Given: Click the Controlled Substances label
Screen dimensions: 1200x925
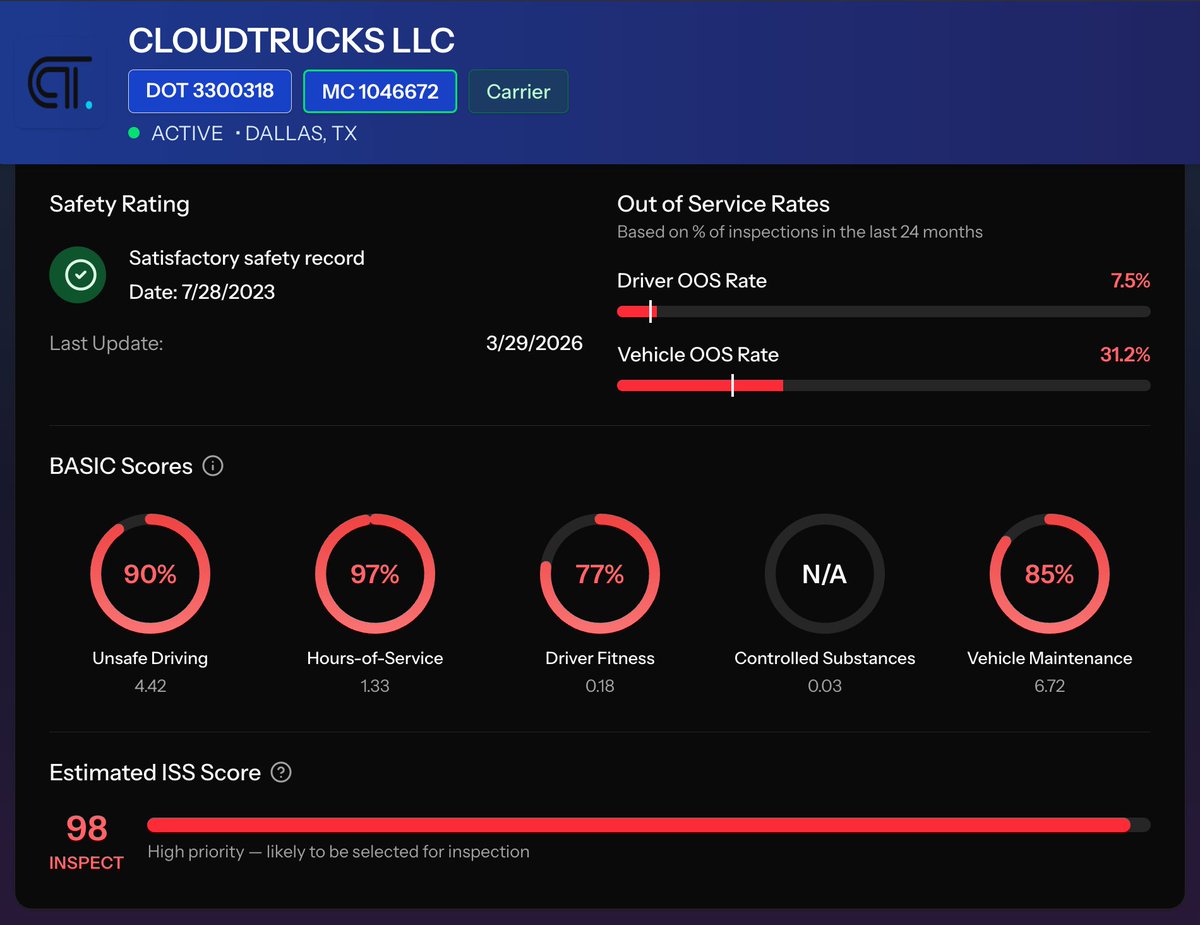Looking at the screenshot, I should click(x=825, y=658).
